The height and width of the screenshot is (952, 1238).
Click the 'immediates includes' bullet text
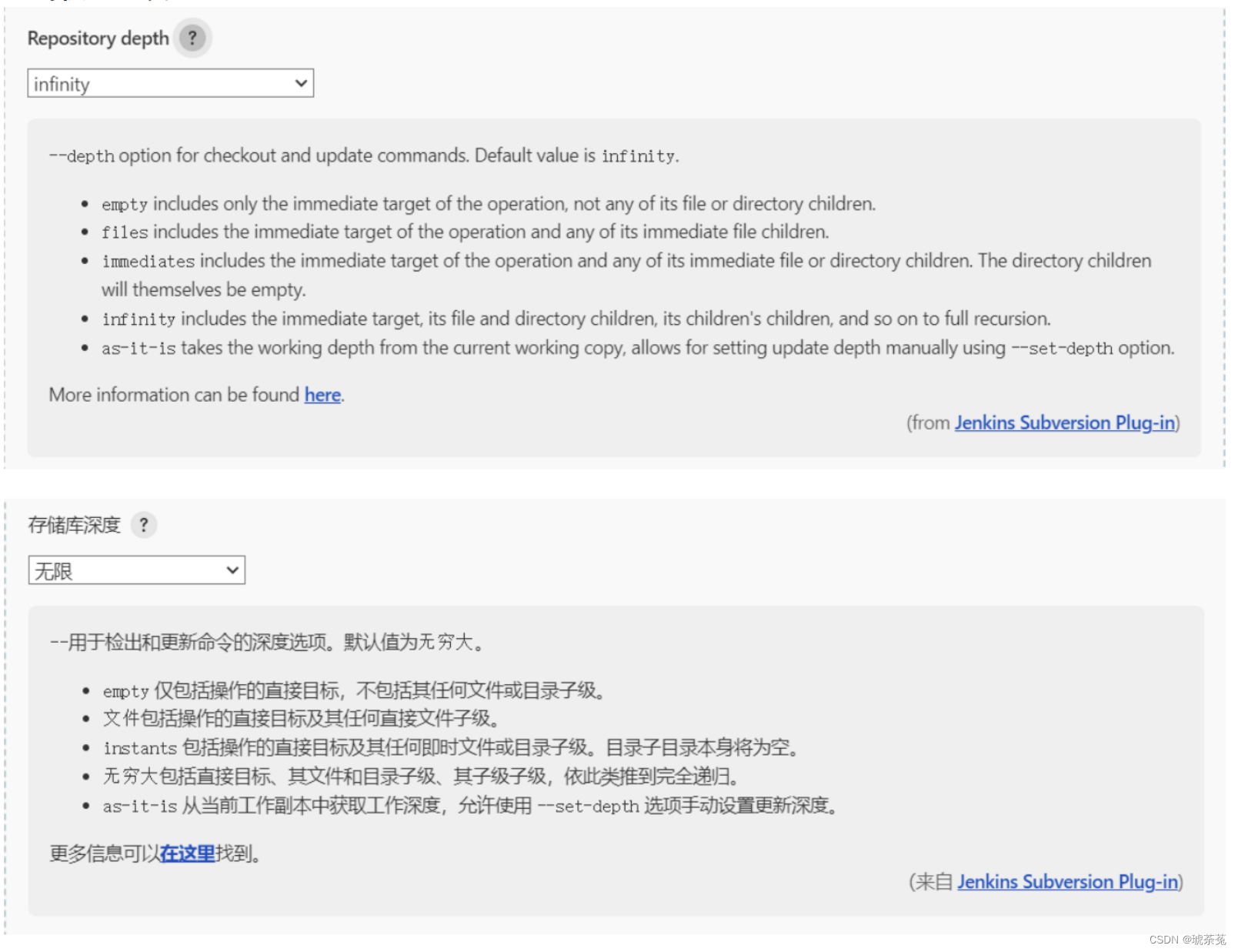coord(626,275)
